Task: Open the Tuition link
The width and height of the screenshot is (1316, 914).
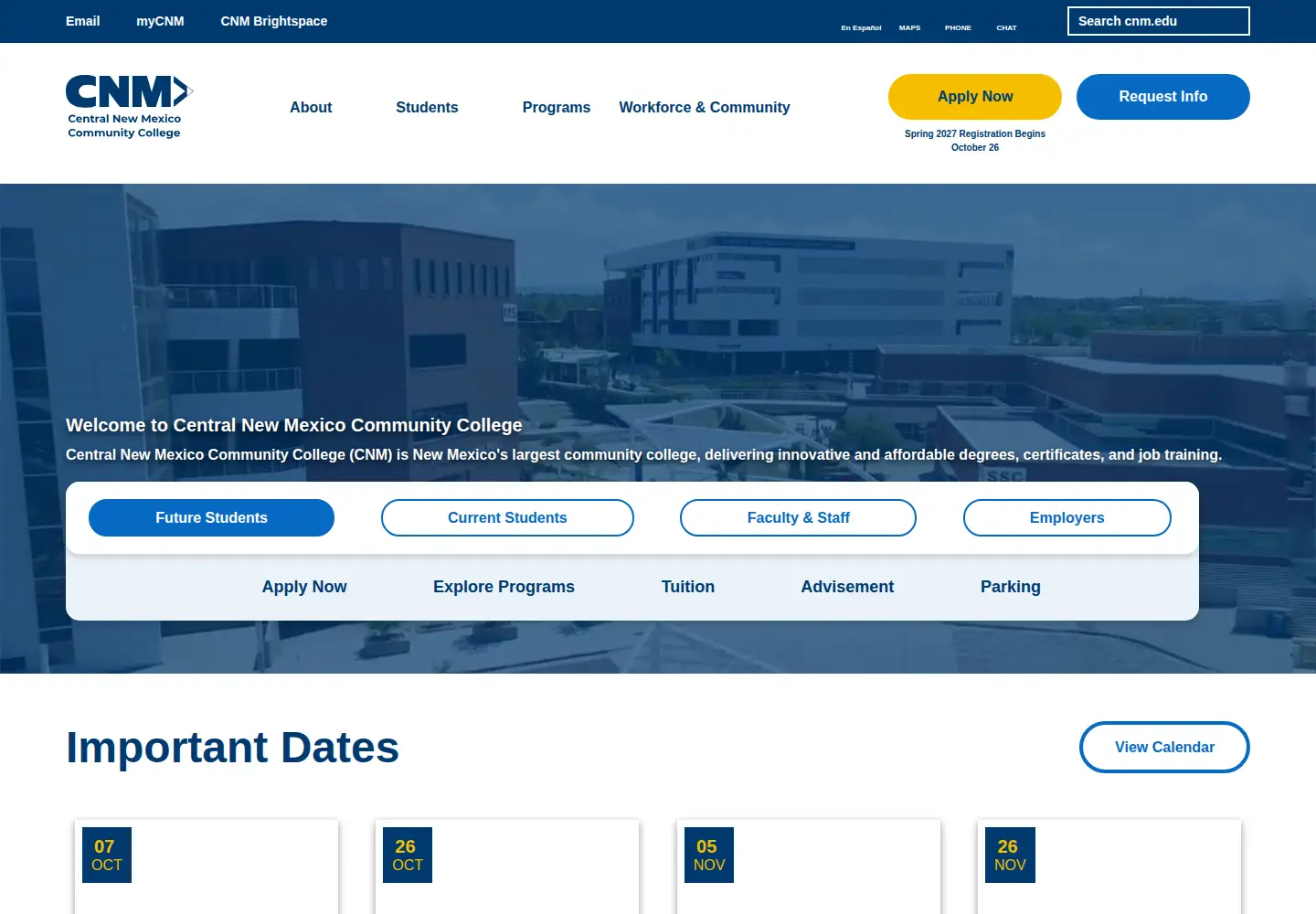Action: pyautogui.click(x=688, y=587)
